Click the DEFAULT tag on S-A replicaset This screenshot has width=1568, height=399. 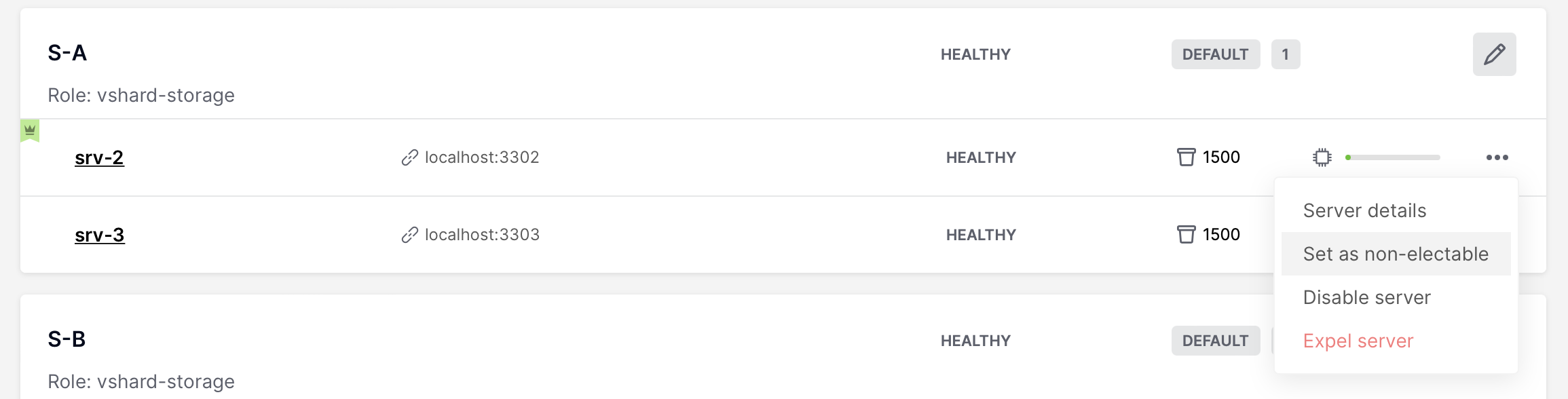[x=1216, y=54]
